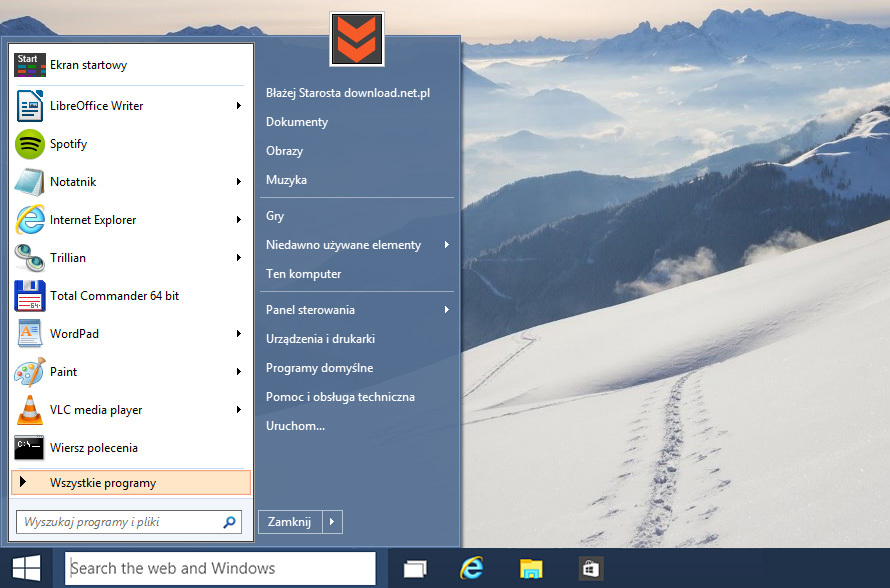Expand Trillian jump list arrow
The height and width of the screenshot is (588, 890).
[x=239, y=258]
